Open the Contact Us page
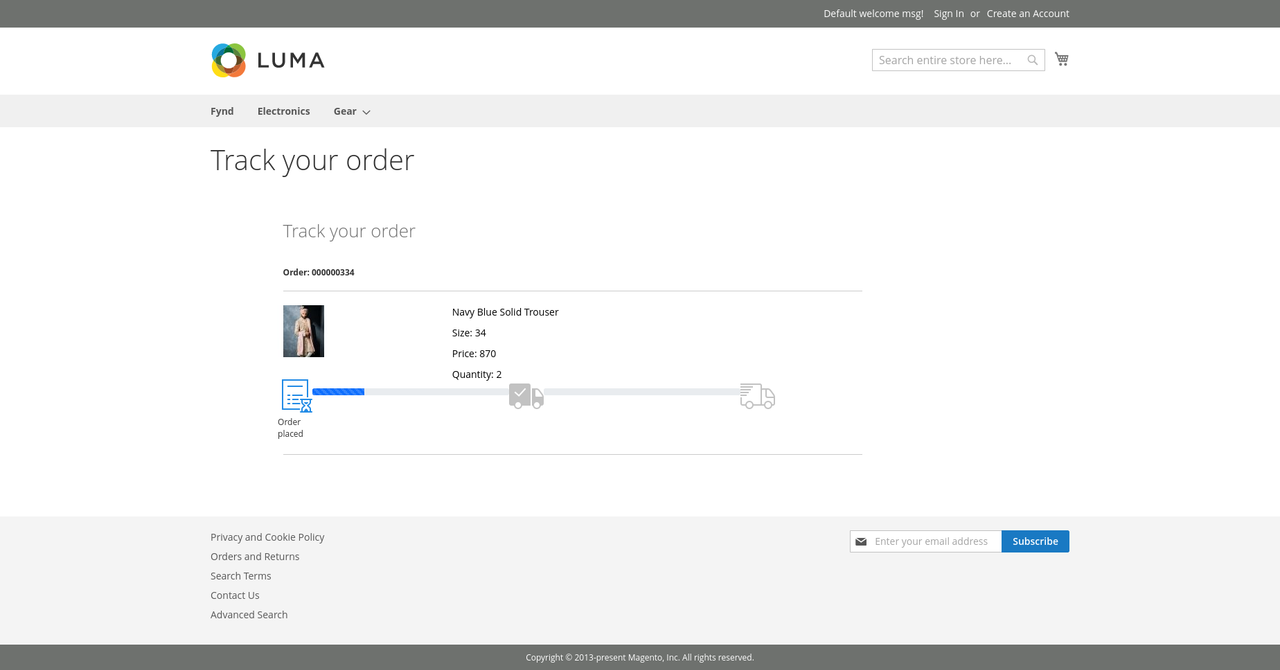This screenshot has width=1280, height=670. 234,595
